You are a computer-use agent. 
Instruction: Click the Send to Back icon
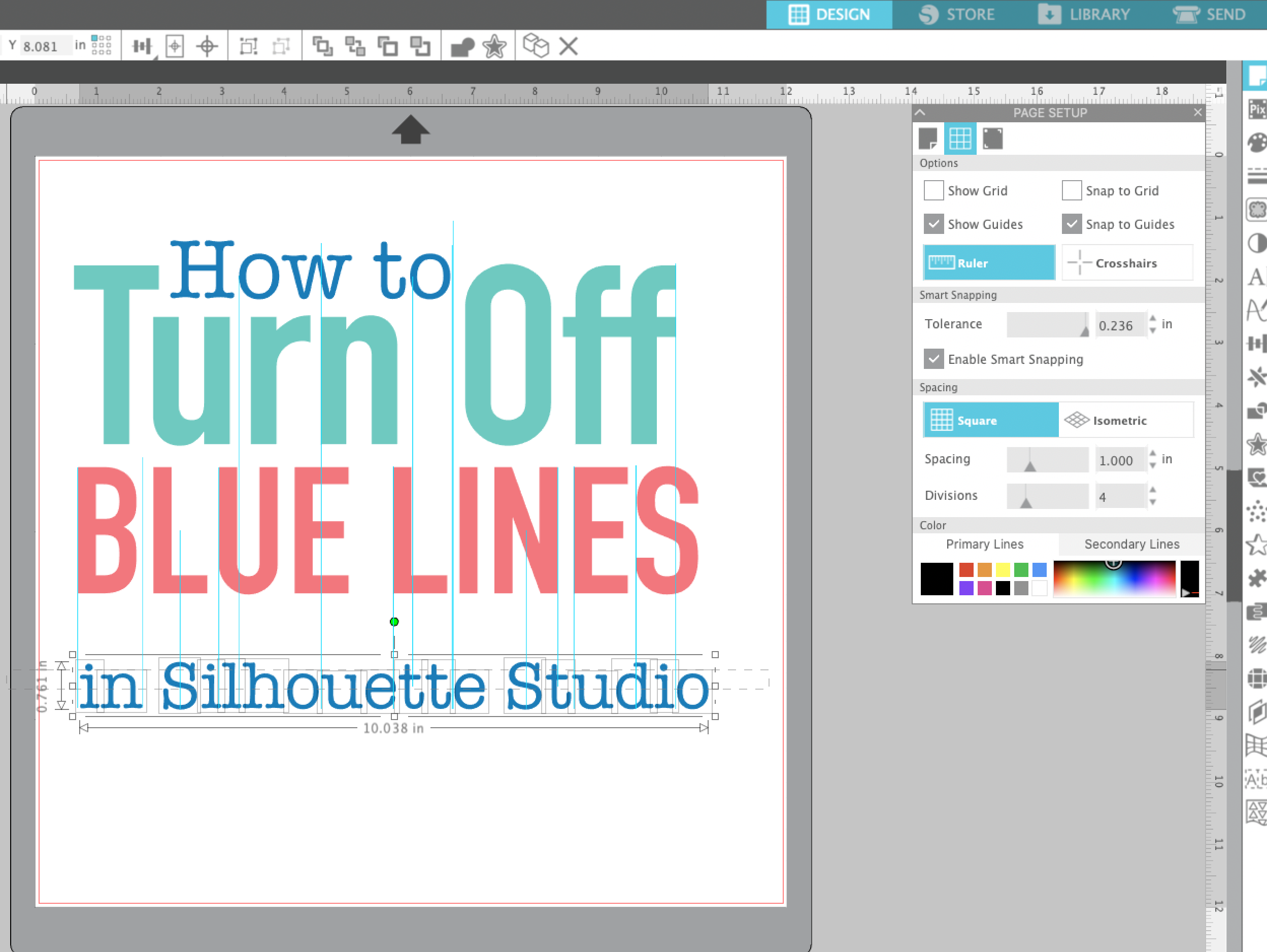click(355, 46)
